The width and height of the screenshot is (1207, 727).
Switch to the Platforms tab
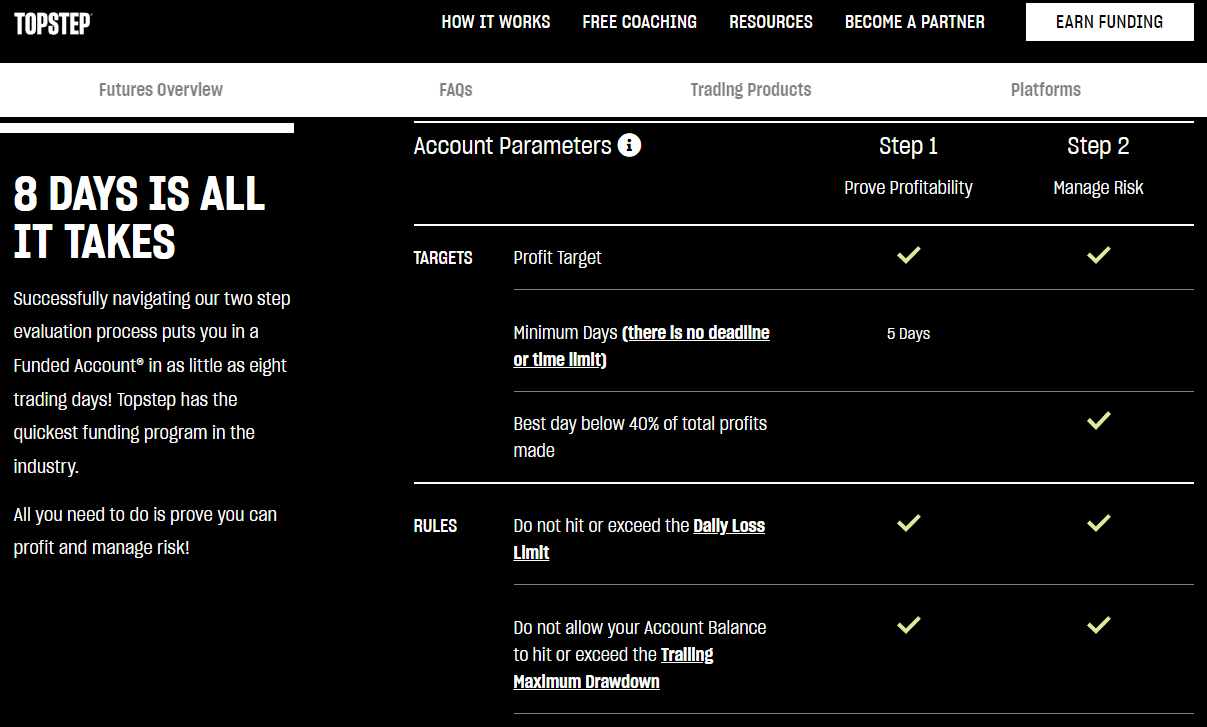1046,89
